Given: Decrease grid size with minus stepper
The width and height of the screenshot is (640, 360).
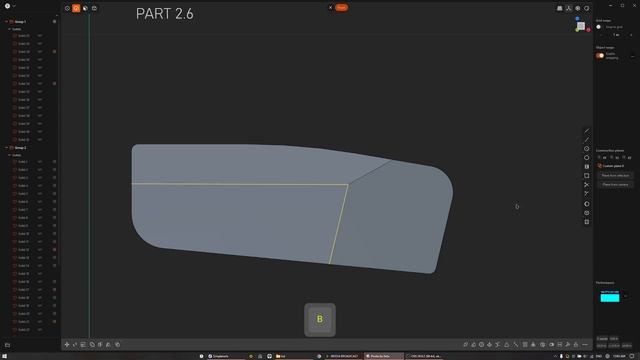Looking at the screenshot, I should pyautogui.click(x=601, y=35).
